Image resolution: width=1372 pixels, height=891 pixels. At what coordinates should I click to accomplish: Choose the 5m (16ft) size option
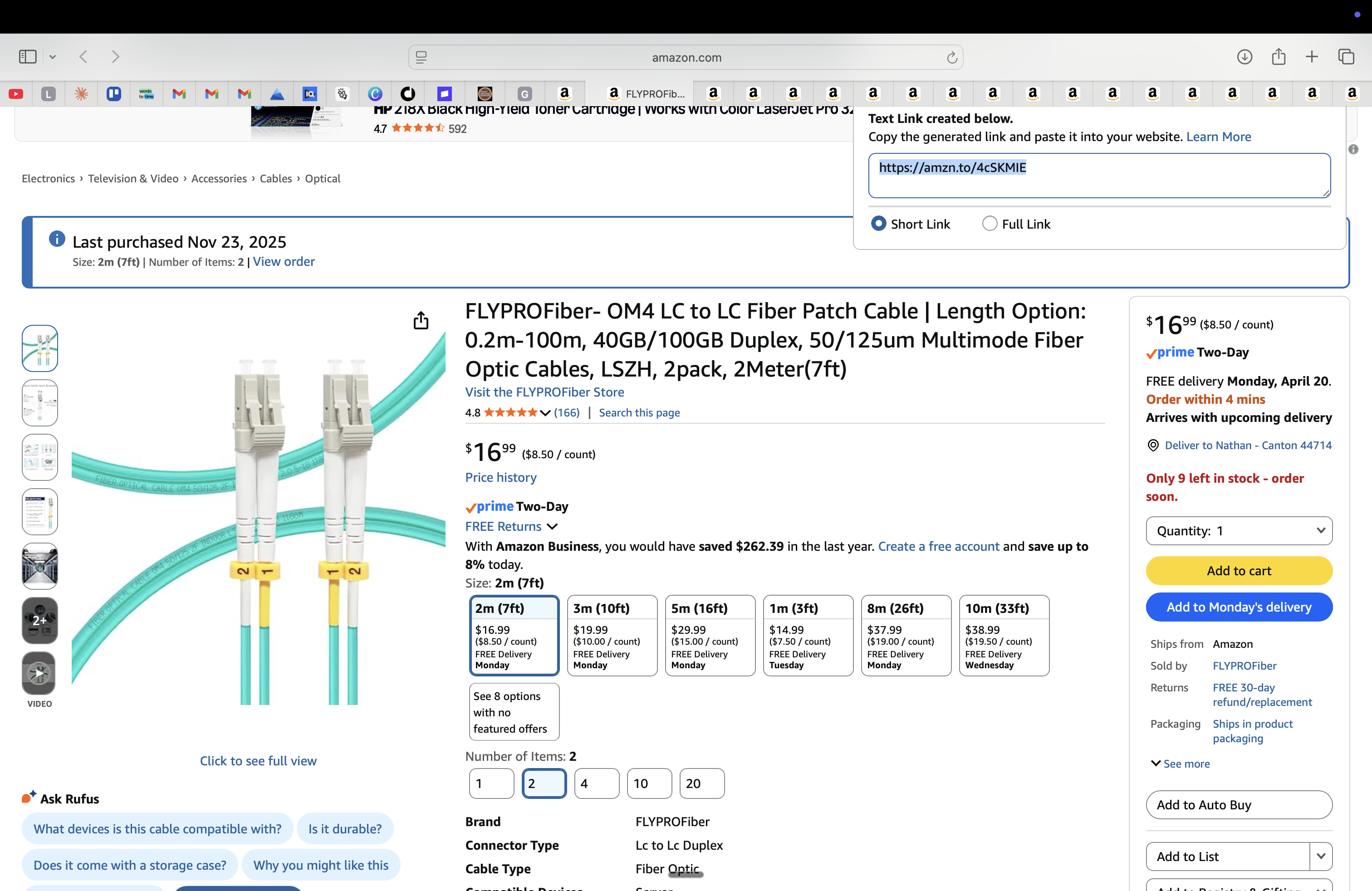tap(710, 635)
